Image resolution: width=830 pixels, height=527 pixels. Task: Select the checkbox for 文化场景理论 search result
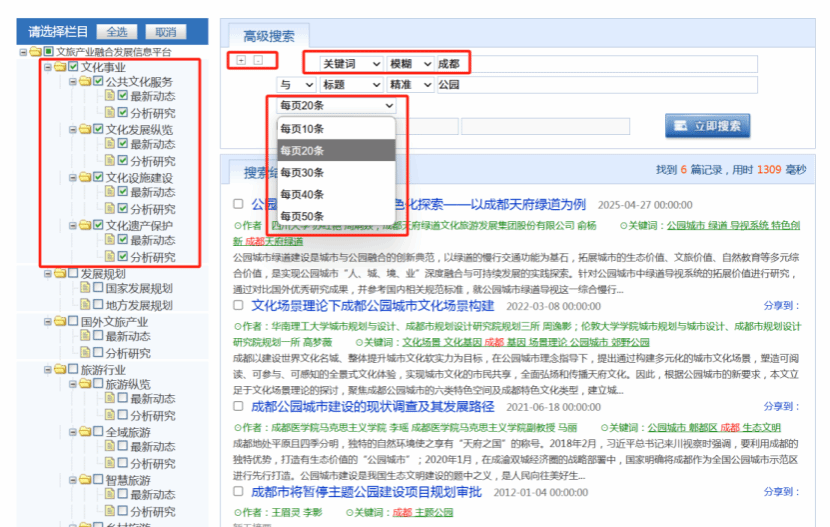[x=238, y=306]
